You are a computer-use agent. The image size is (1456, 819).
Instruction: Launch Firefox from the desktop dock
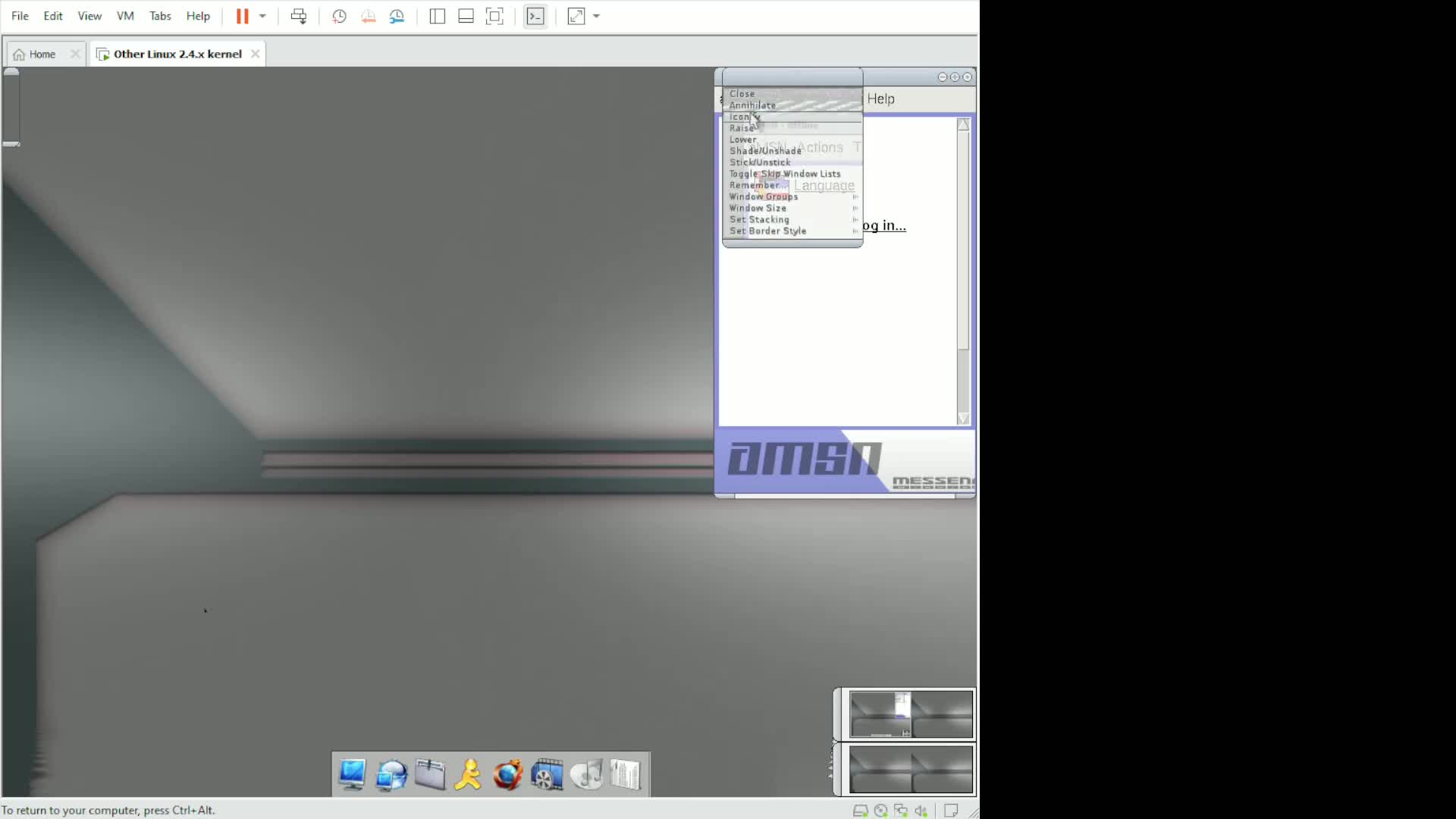coord(507,774)
